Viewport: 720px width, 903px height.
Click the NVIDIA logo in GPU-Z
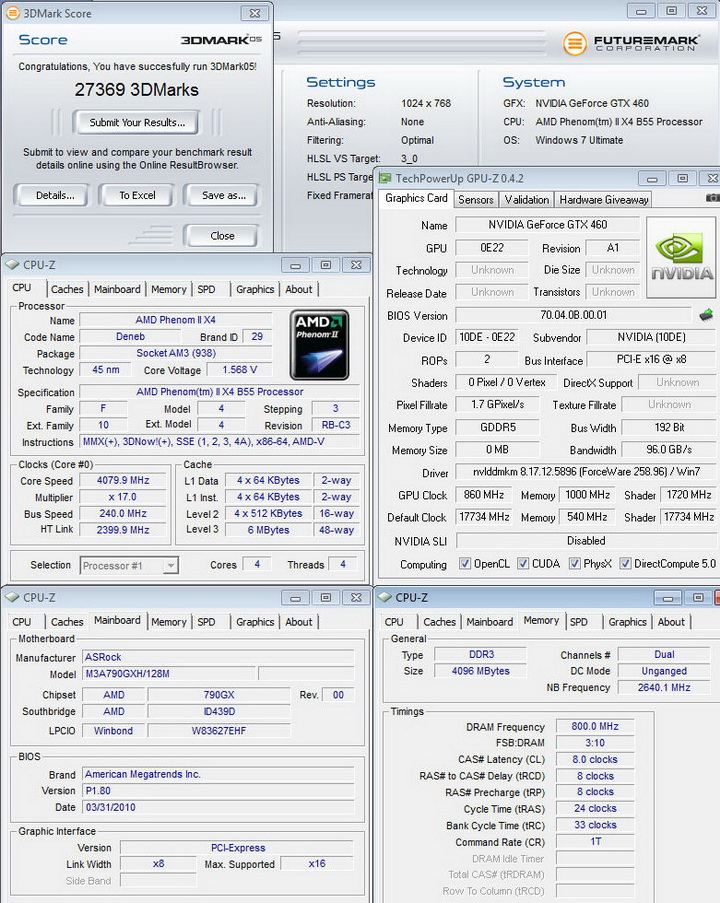pos(681,257)
